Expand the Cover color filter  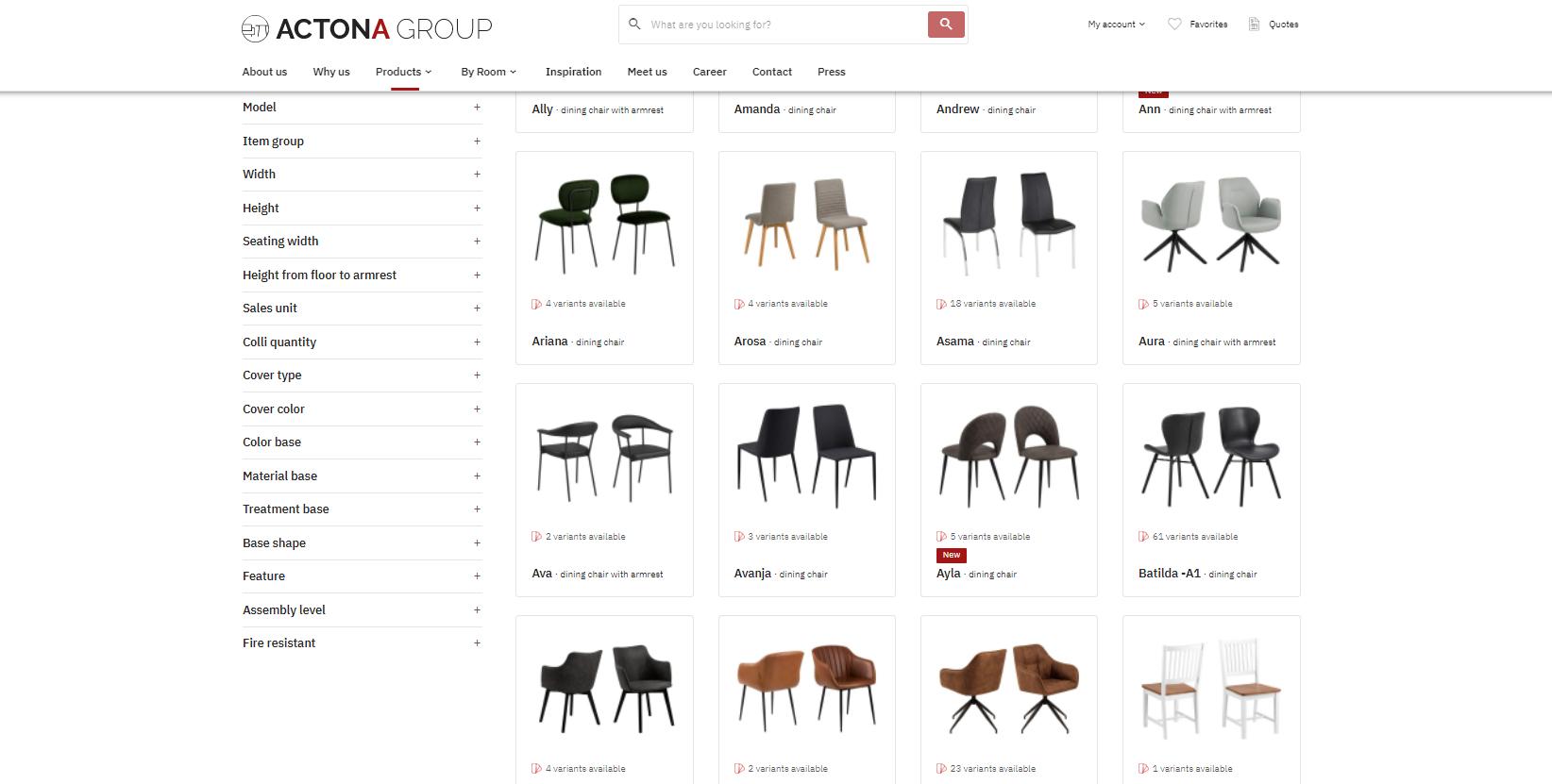pyautogui.click(x=362, y=409)
